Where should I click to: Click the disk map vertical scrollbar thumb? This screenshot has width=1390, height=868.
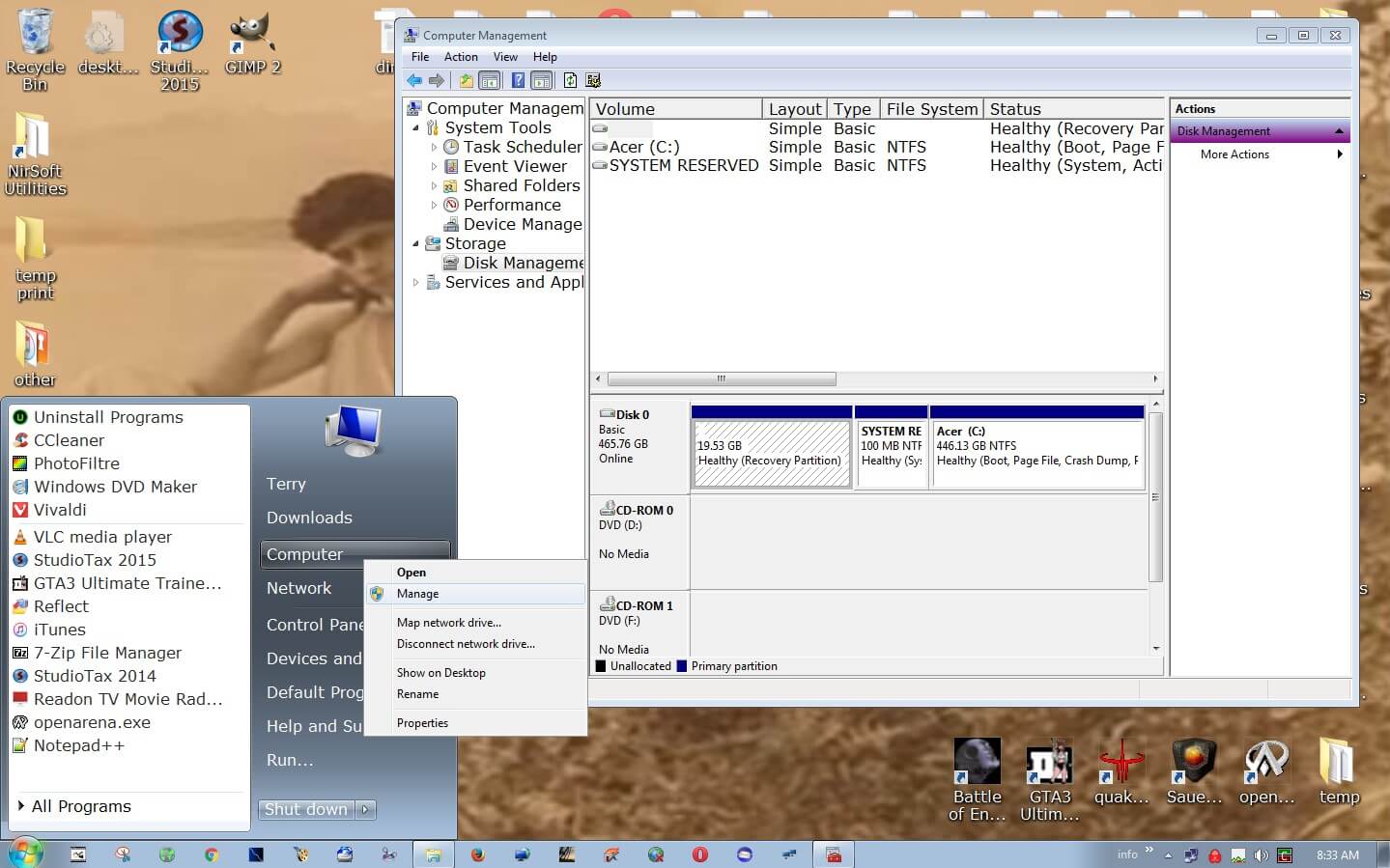[x=1155, y=497]
